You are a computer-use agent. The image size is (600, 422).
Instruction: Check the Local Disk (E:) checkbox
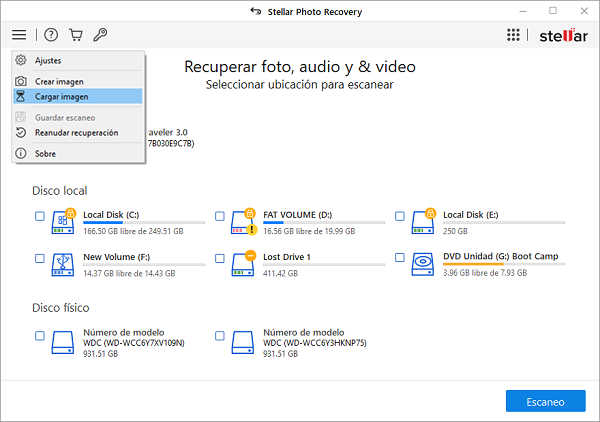(x=399, y=216)
